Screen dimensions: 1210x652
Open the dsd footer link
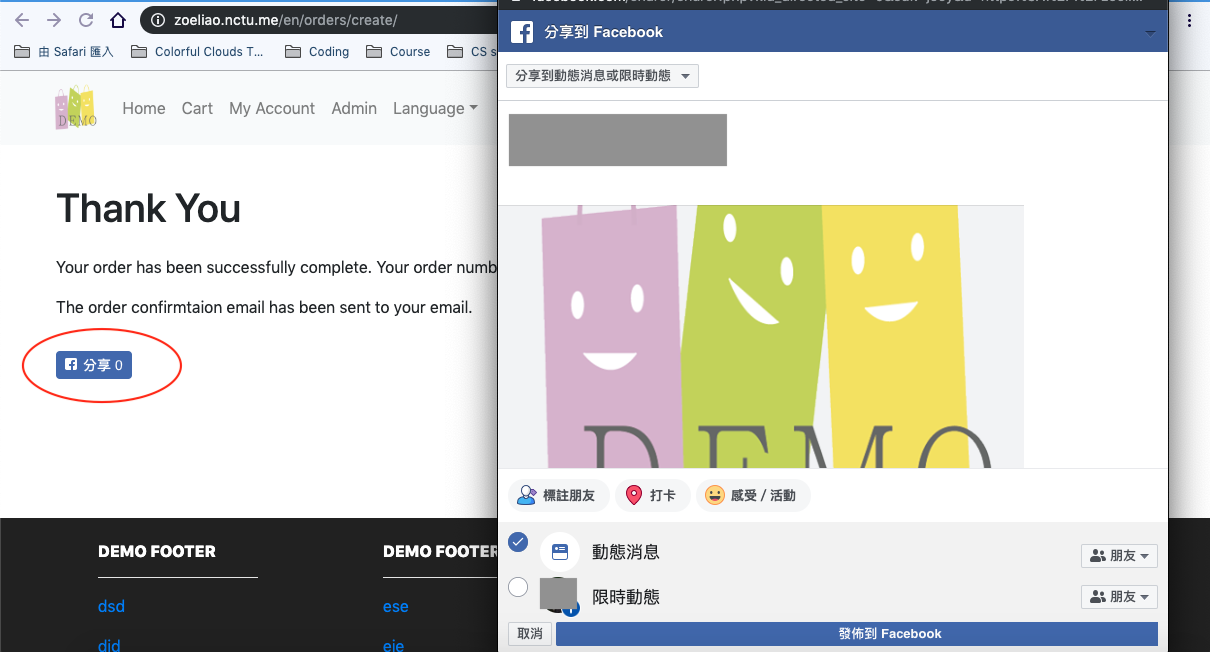tap(111, 606)
